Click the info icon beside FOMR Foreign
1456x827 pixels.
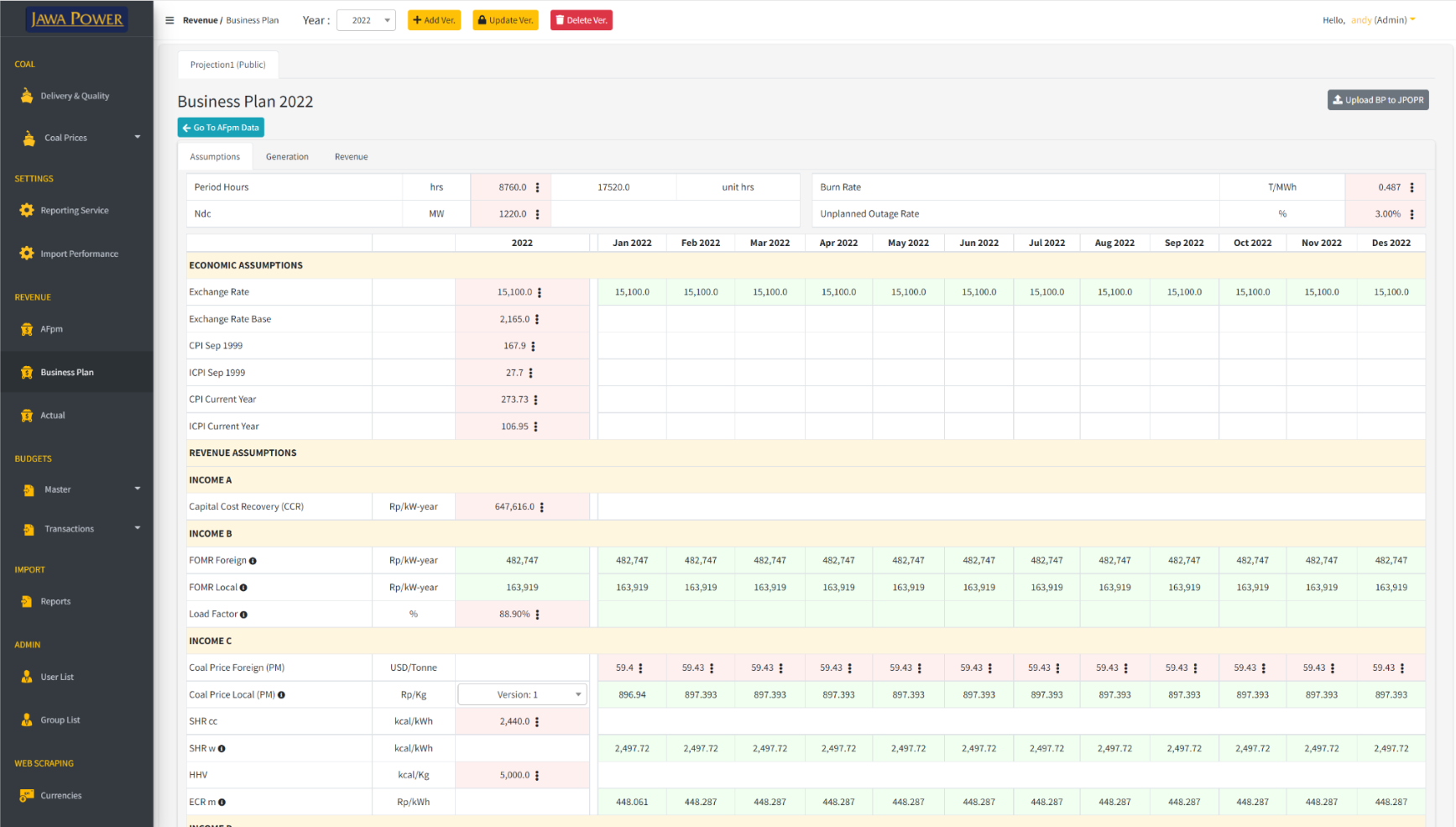point(253,561)
